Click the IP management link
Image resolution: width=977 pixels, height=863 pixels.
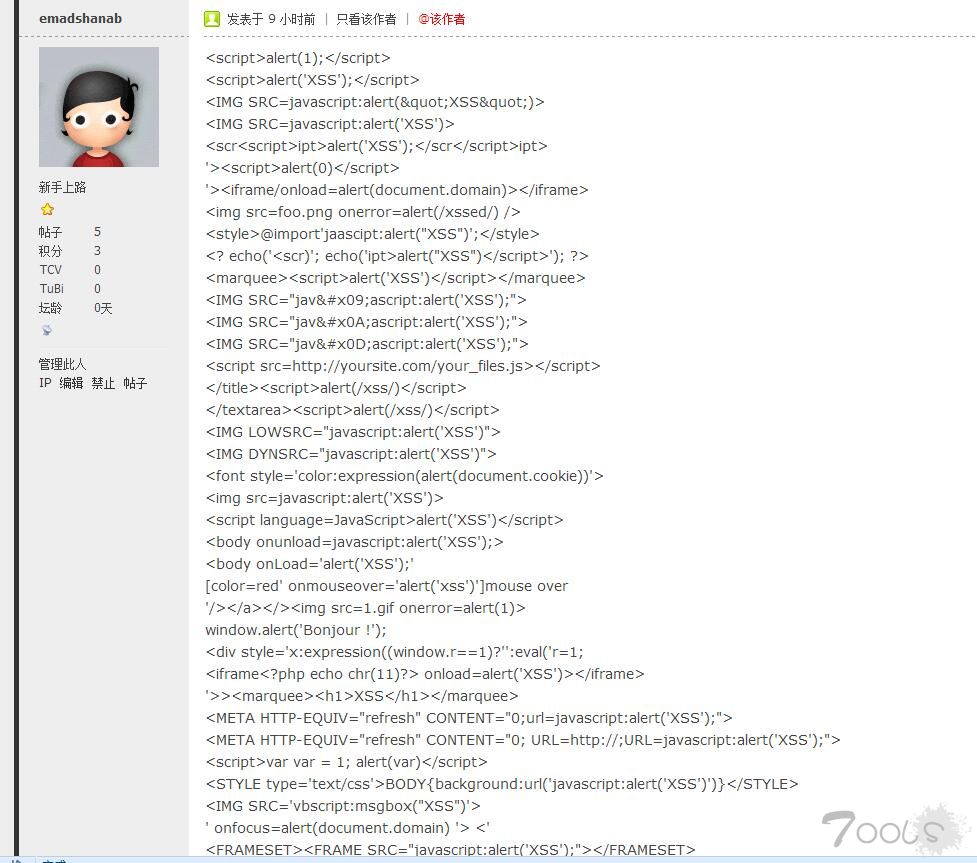[x=45, y=383]
